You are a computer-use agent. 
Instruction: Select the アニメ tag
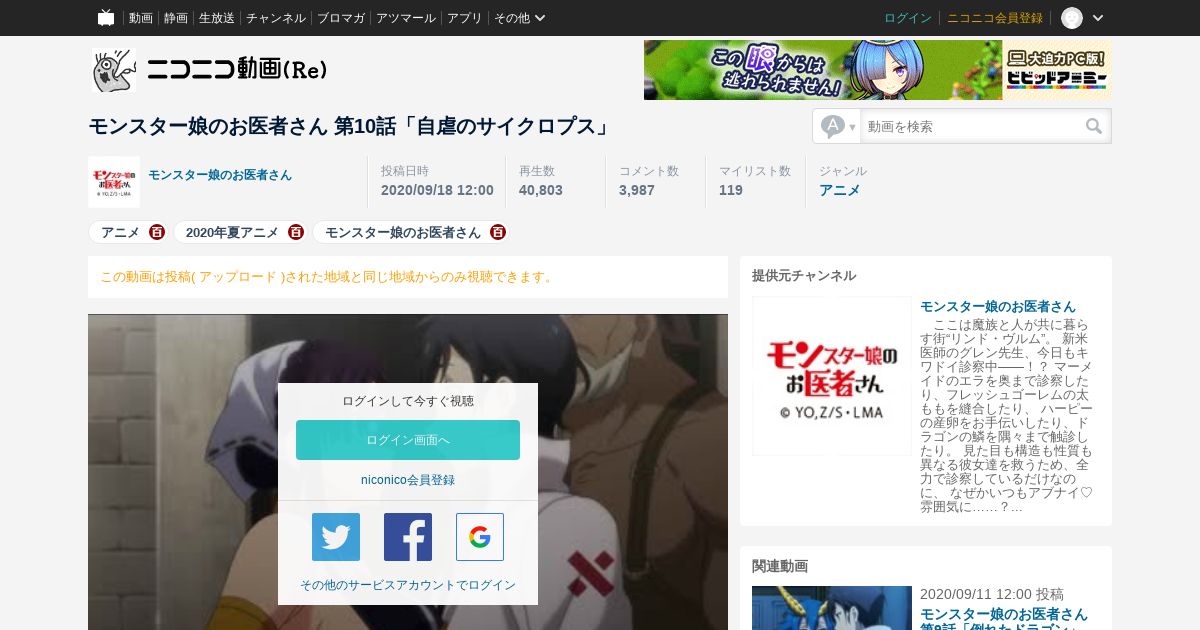[x=120, y=232]
